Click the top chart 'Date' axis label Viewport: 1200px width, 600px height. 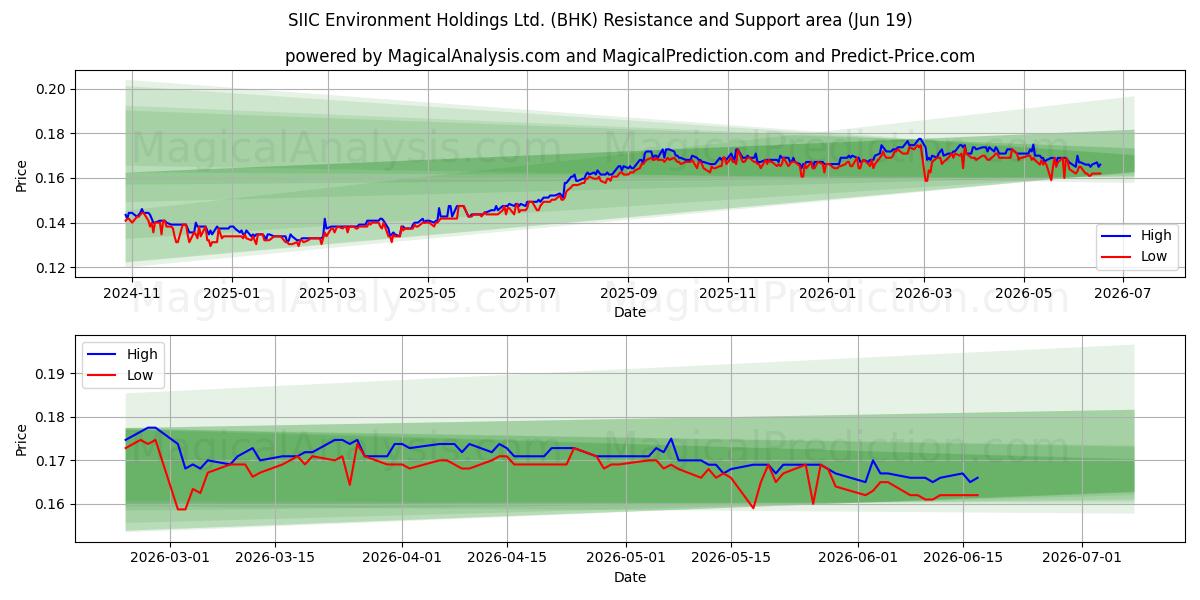coord(630,312)
